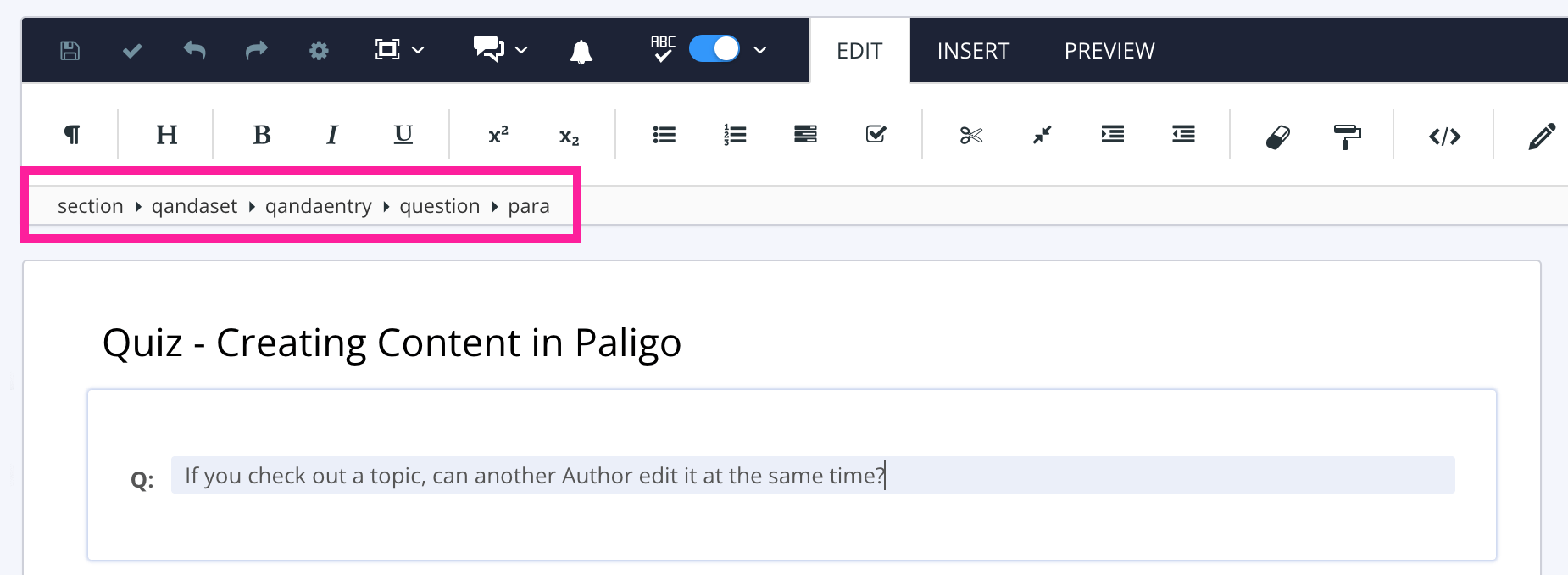This screenshot has height=575, width=1568.
Task: Open editor settings gear
Action: [319, 51]
